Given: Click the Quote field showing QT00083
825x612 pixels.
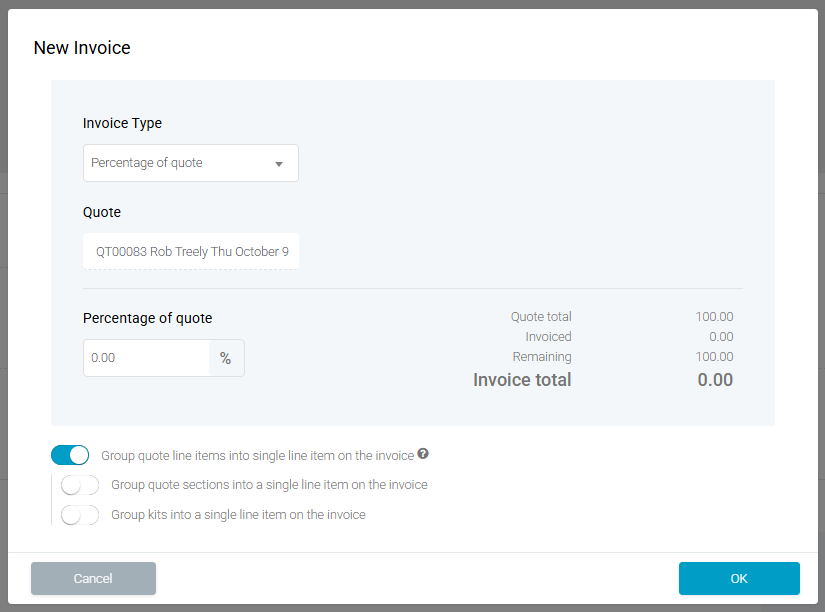Looking at the screenshot, I should coord(191,252).
